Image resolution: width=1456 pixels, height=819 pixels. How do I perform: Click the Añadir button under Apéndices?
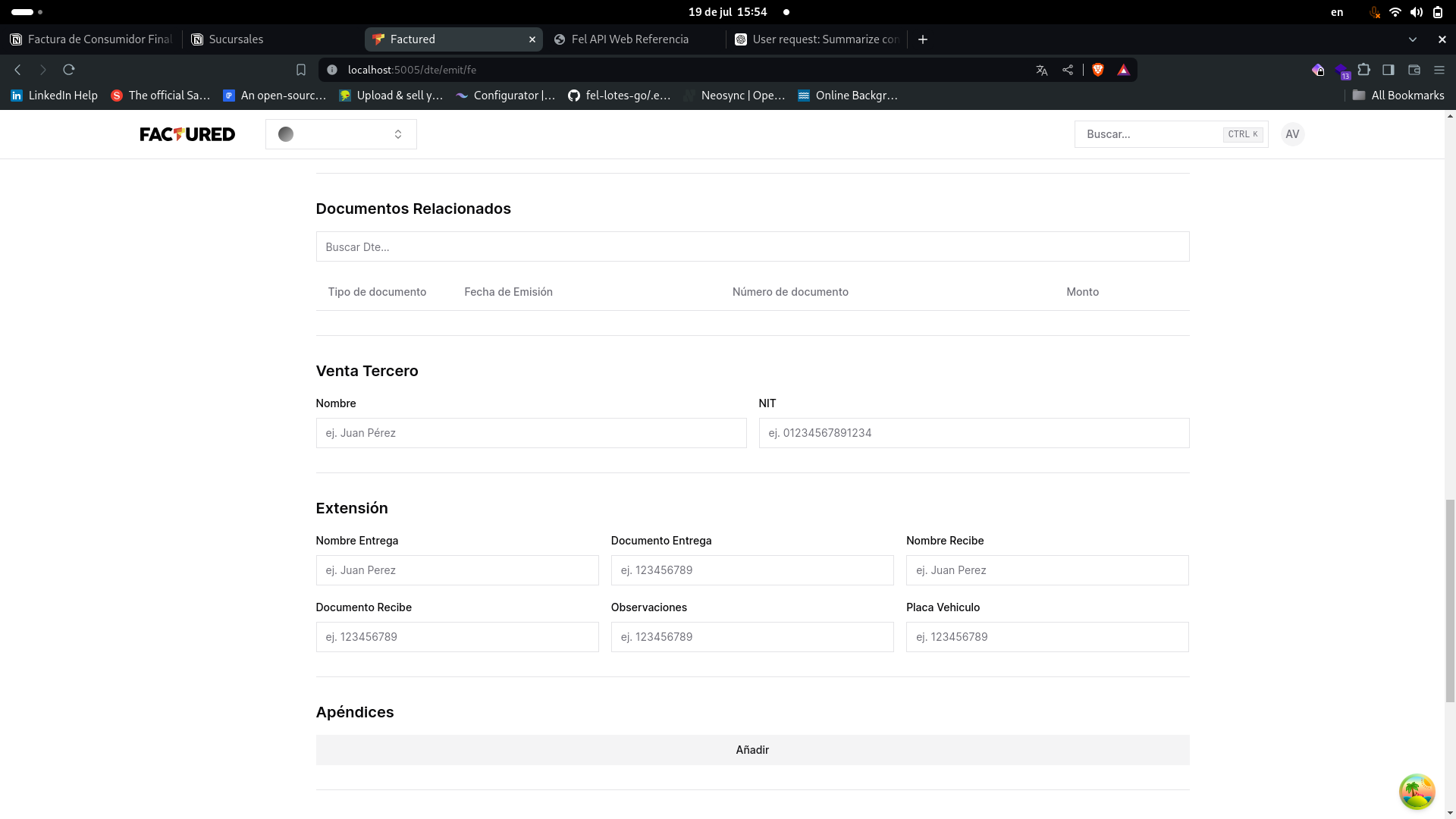tap(752, 750)
